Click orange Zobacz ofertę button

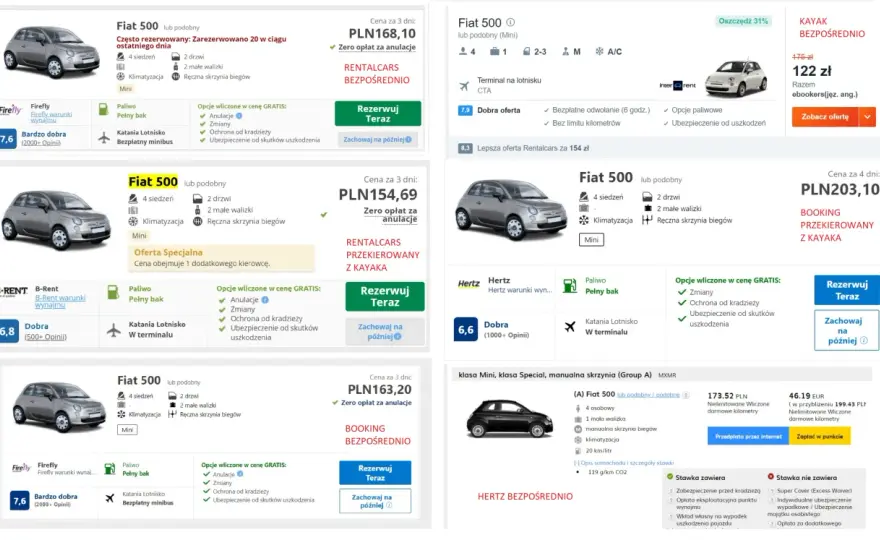pyautogui.click(x=825, y=117)
